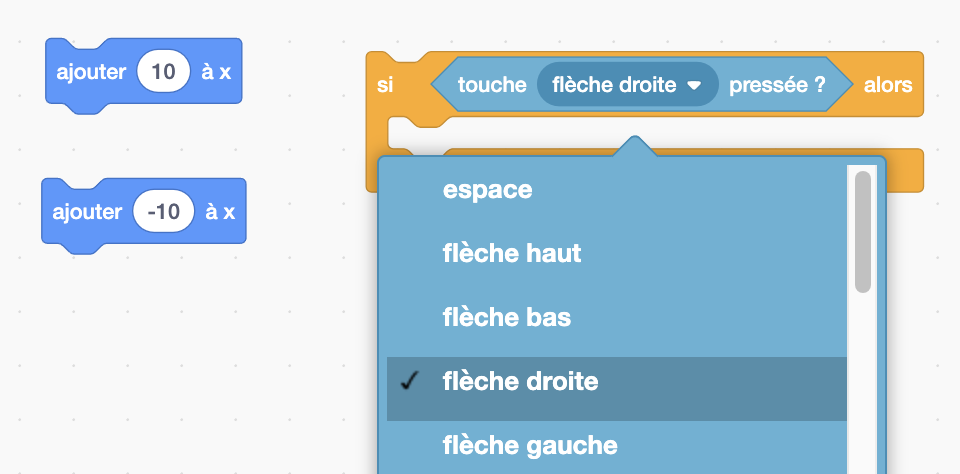Select the checked 'flèche droite' list option
Image resolution: width=960 pixels, height=474 pixels.
pos(520,382)
